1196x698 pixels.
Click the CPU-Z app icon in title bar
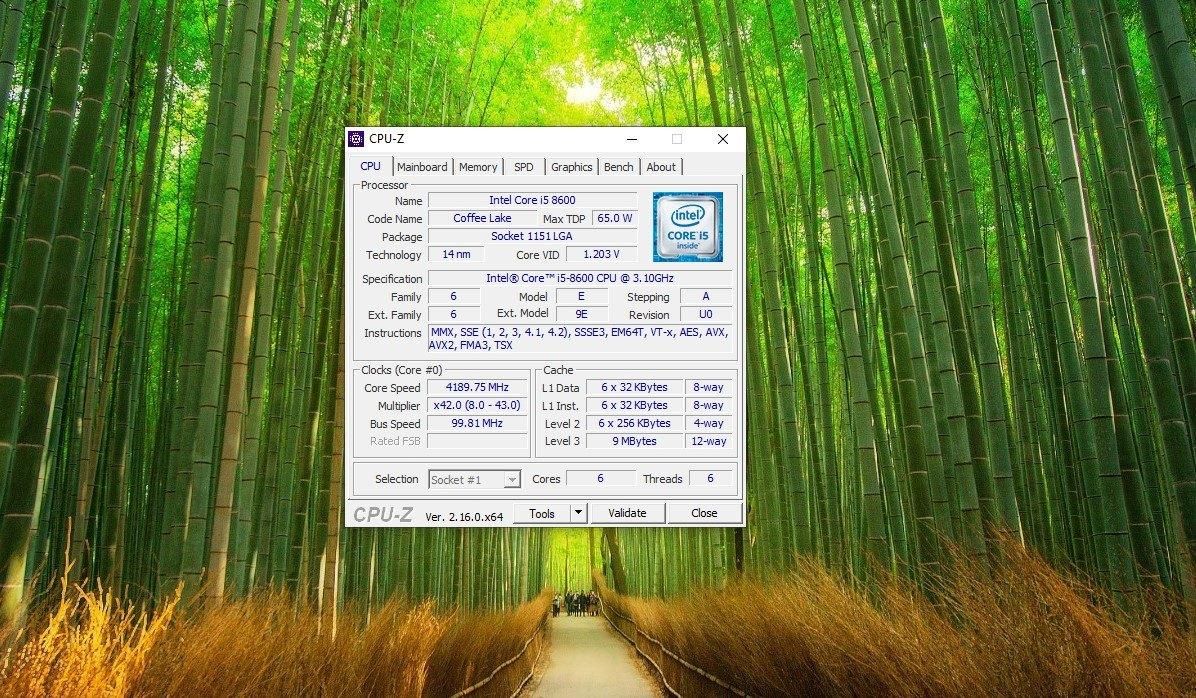(355, 139)
